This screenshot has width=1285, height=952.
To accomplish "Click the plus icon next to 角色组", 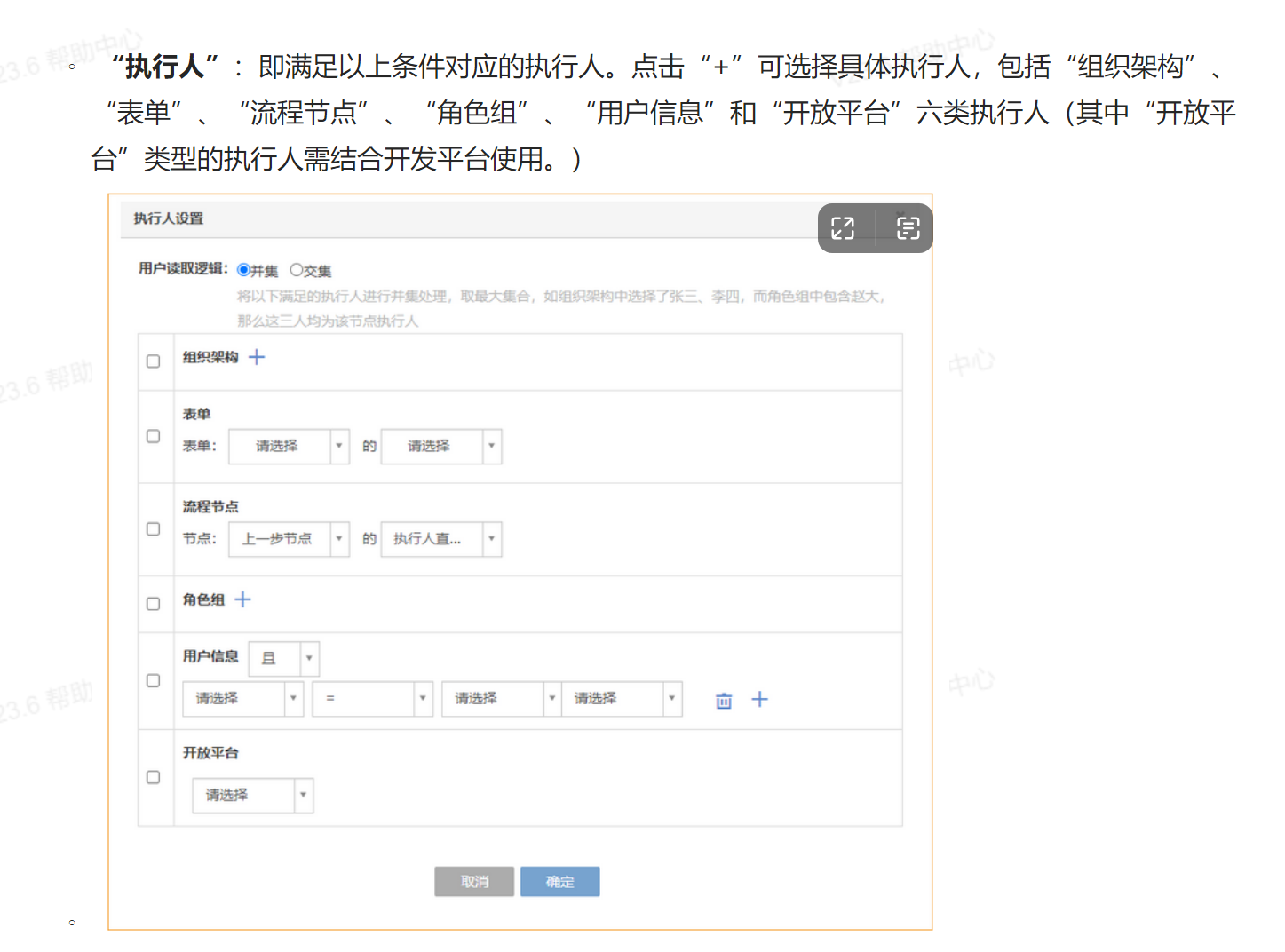I will click(242, 599).
